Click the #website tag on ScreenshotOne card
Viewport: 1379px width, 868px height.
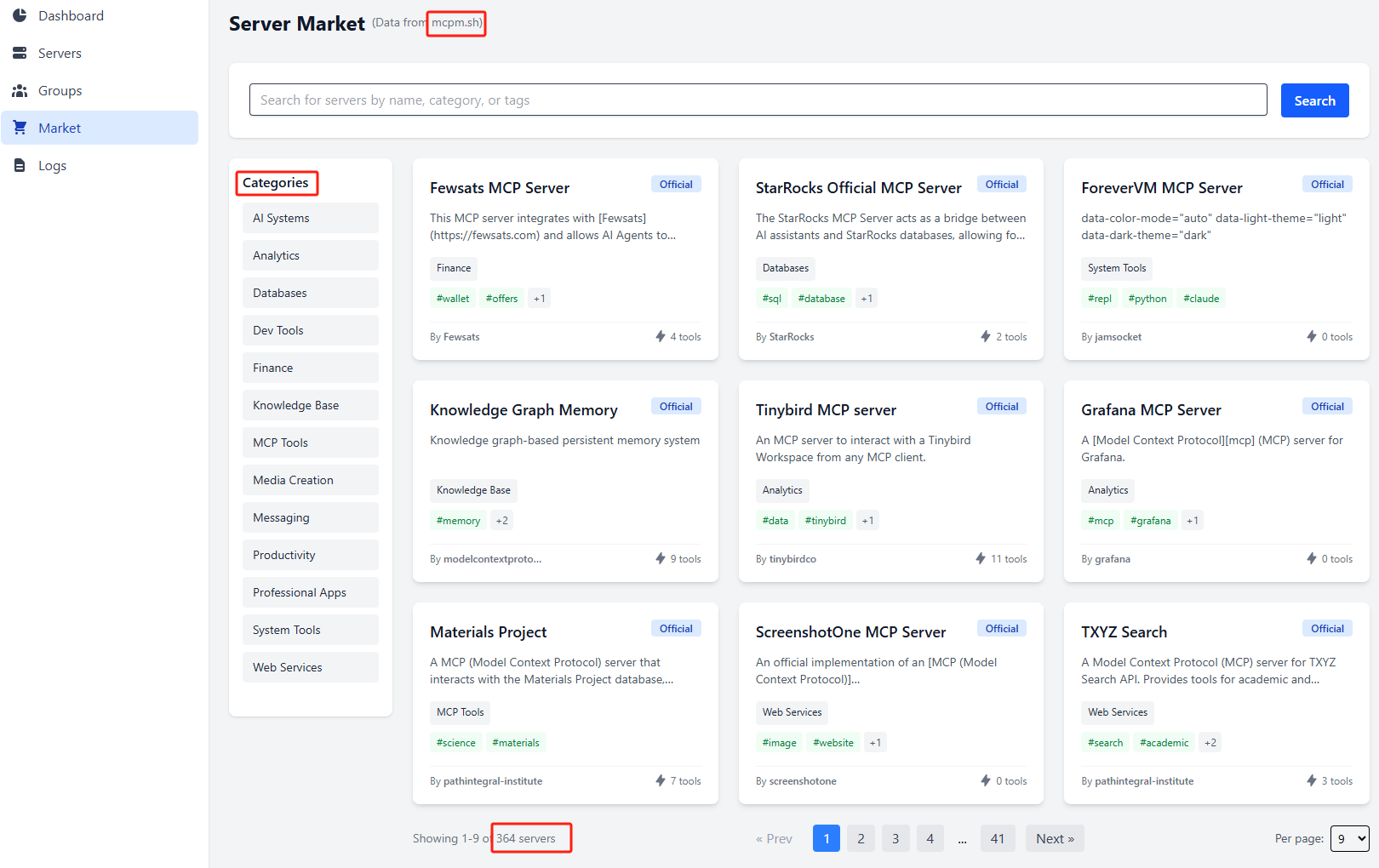(833, 743)
